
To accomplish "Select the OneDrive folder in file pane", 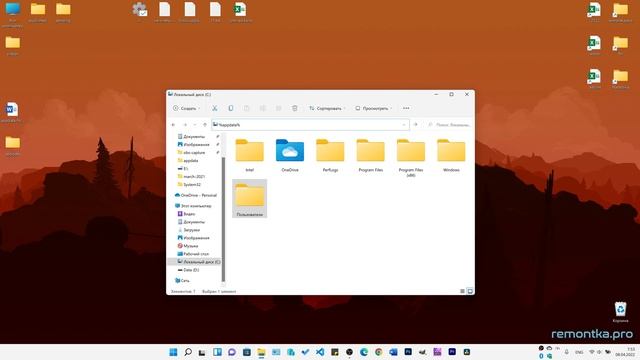I will tap(290, 155).
